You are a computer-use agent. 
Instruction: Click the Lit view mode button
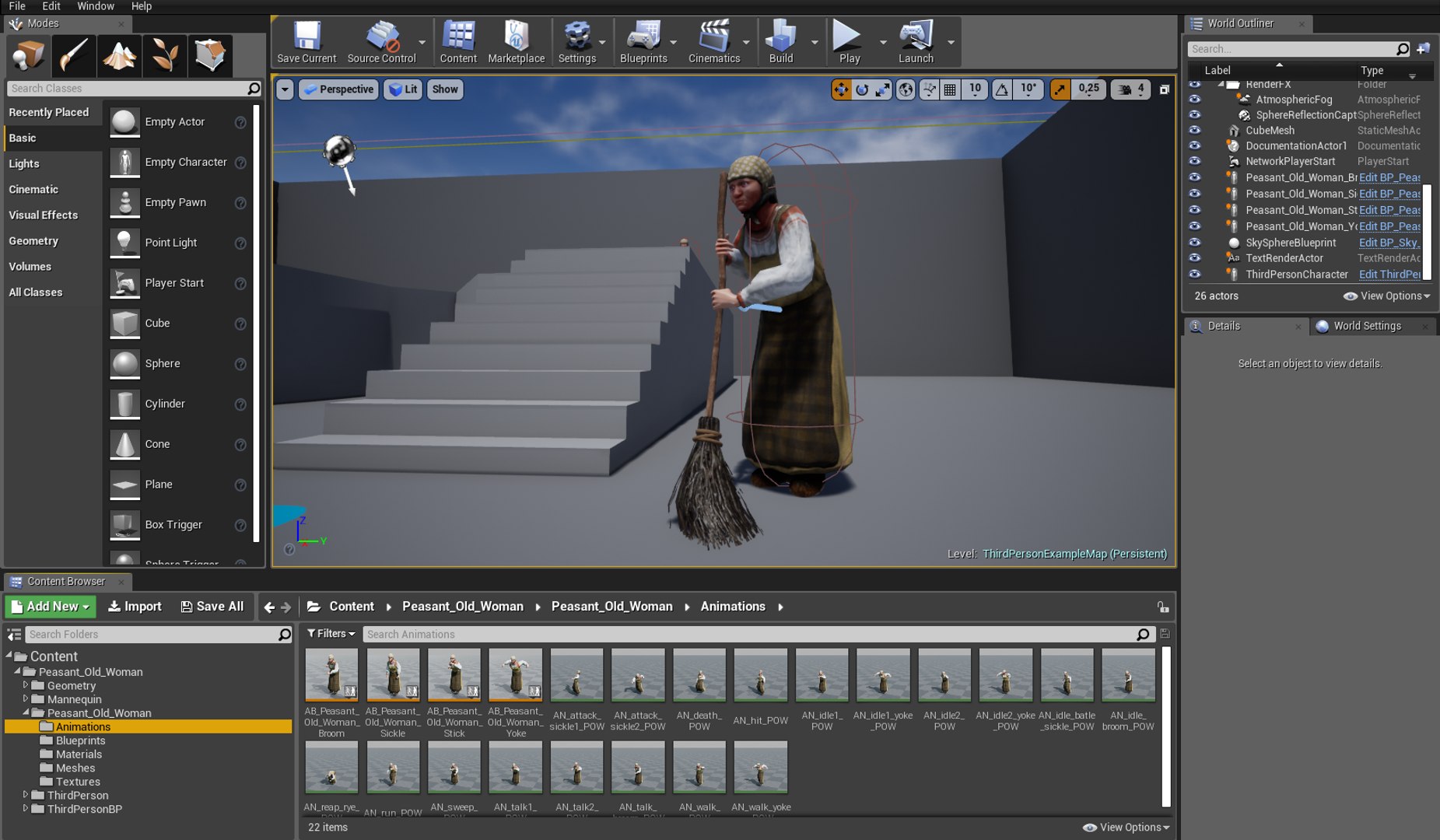403,89
